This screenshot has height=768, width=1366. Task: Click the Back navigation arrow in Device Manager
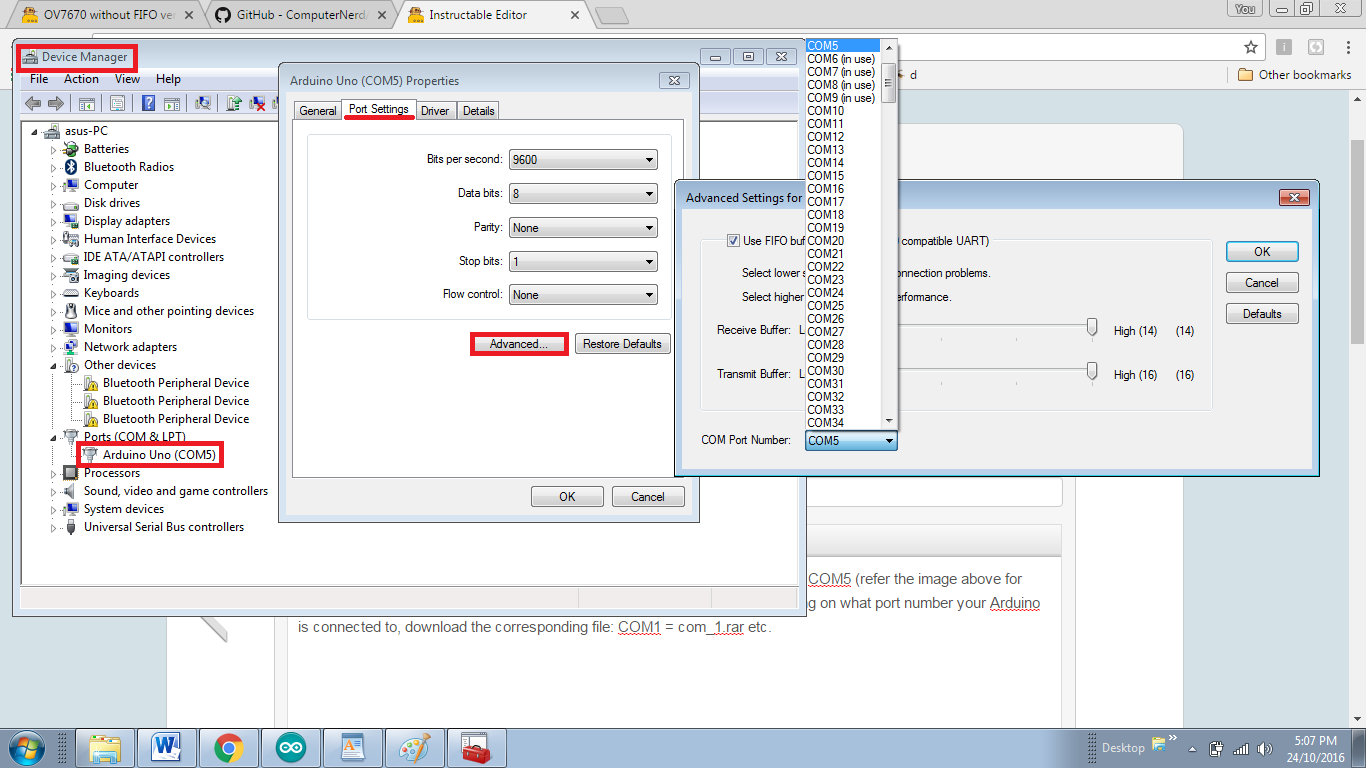pos(33,103)
